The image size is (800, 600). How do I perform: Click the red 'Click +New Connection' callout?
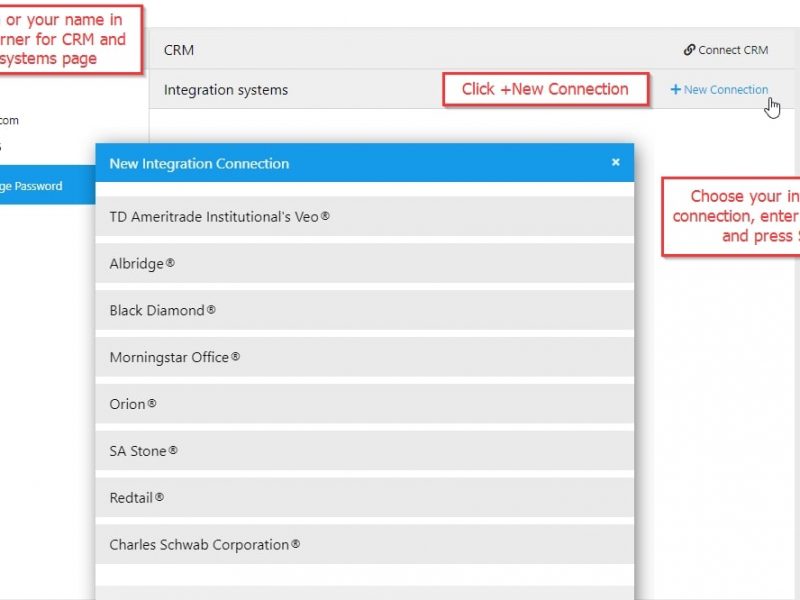[x=545, y=89]
